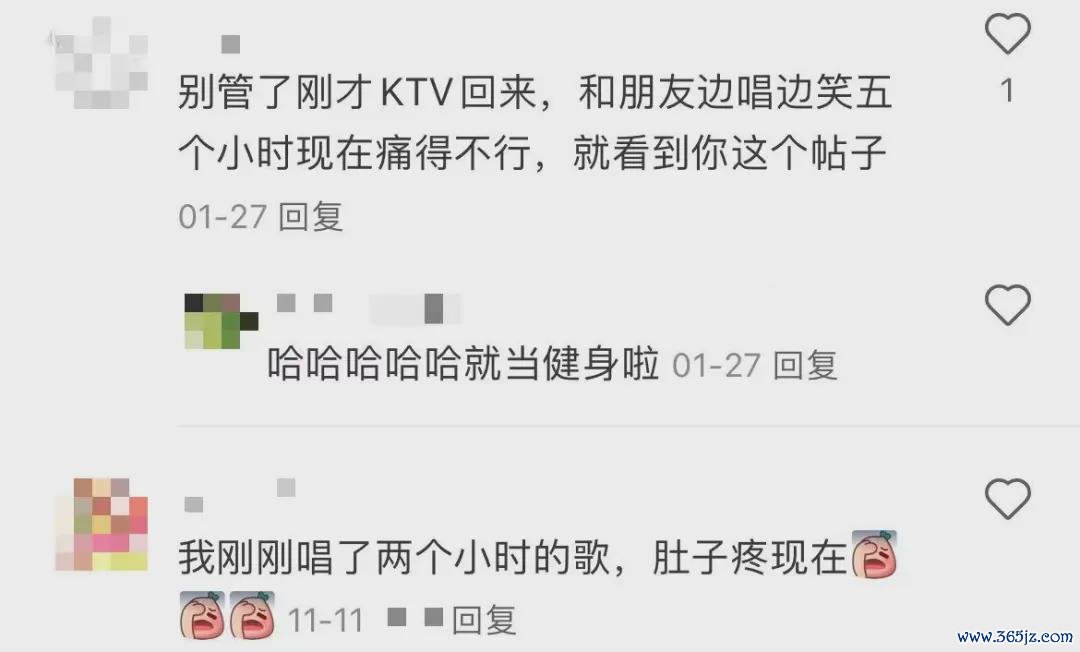
Task: Like the KTV comment with its heart
Action: (x=1008, y=34)
